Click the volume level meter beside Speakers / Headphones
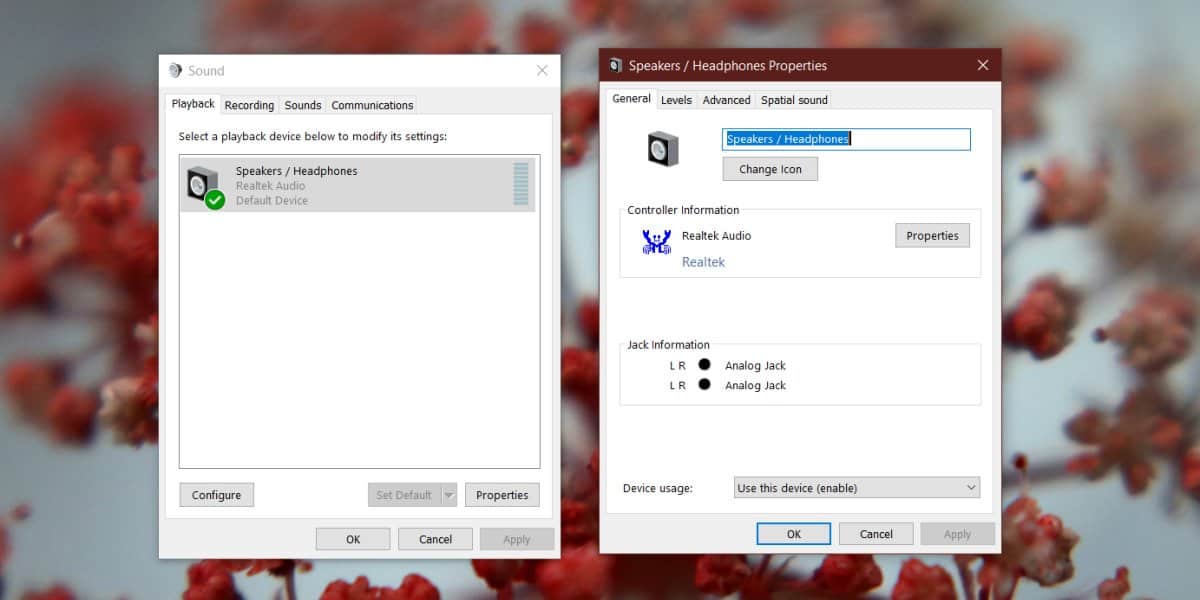 (521, 184)
